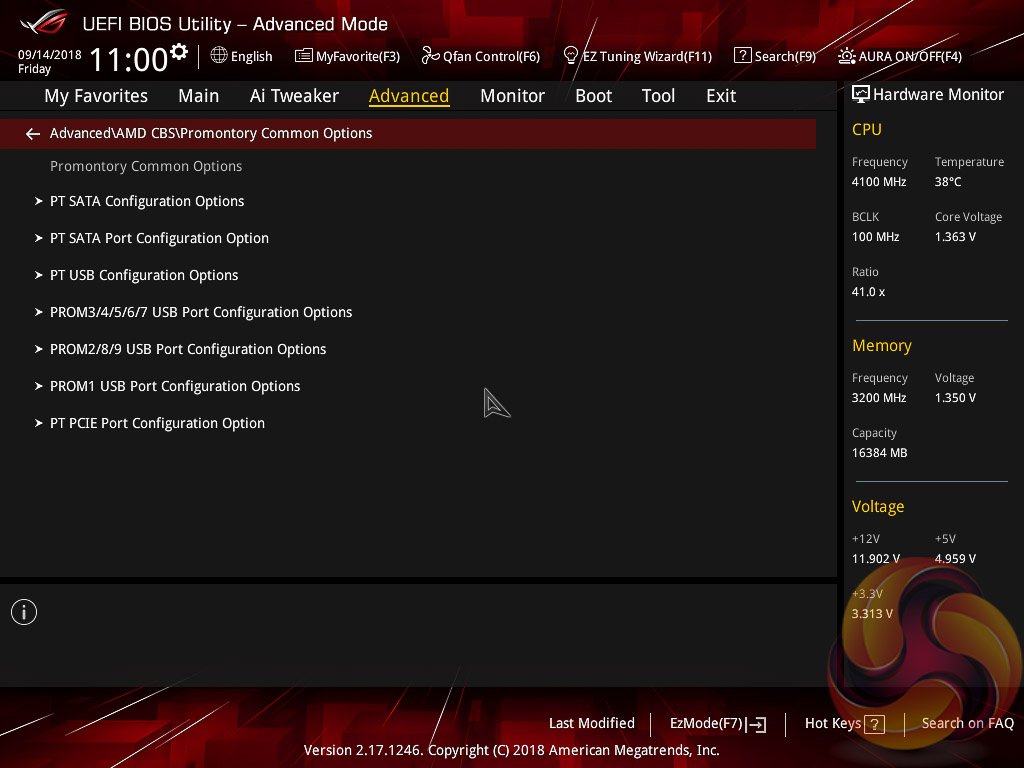
Task: Click the back arrow in the breadcrumb bar
Action: (33, 134)
